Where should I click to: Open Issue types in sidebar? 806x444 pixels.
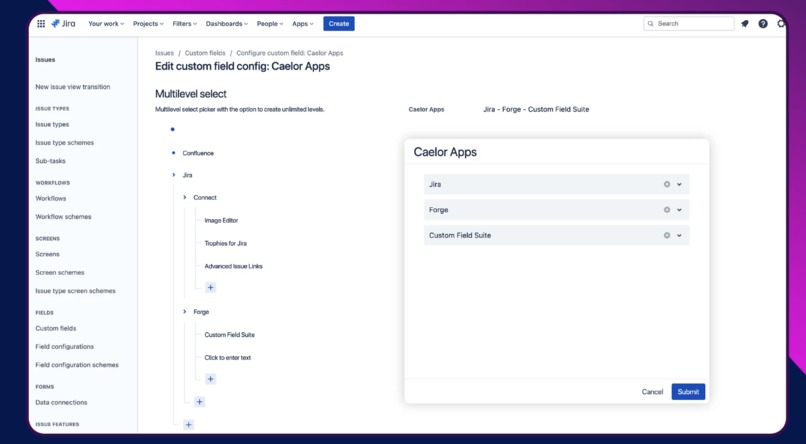pyautogui.click(x=52, y=124)
